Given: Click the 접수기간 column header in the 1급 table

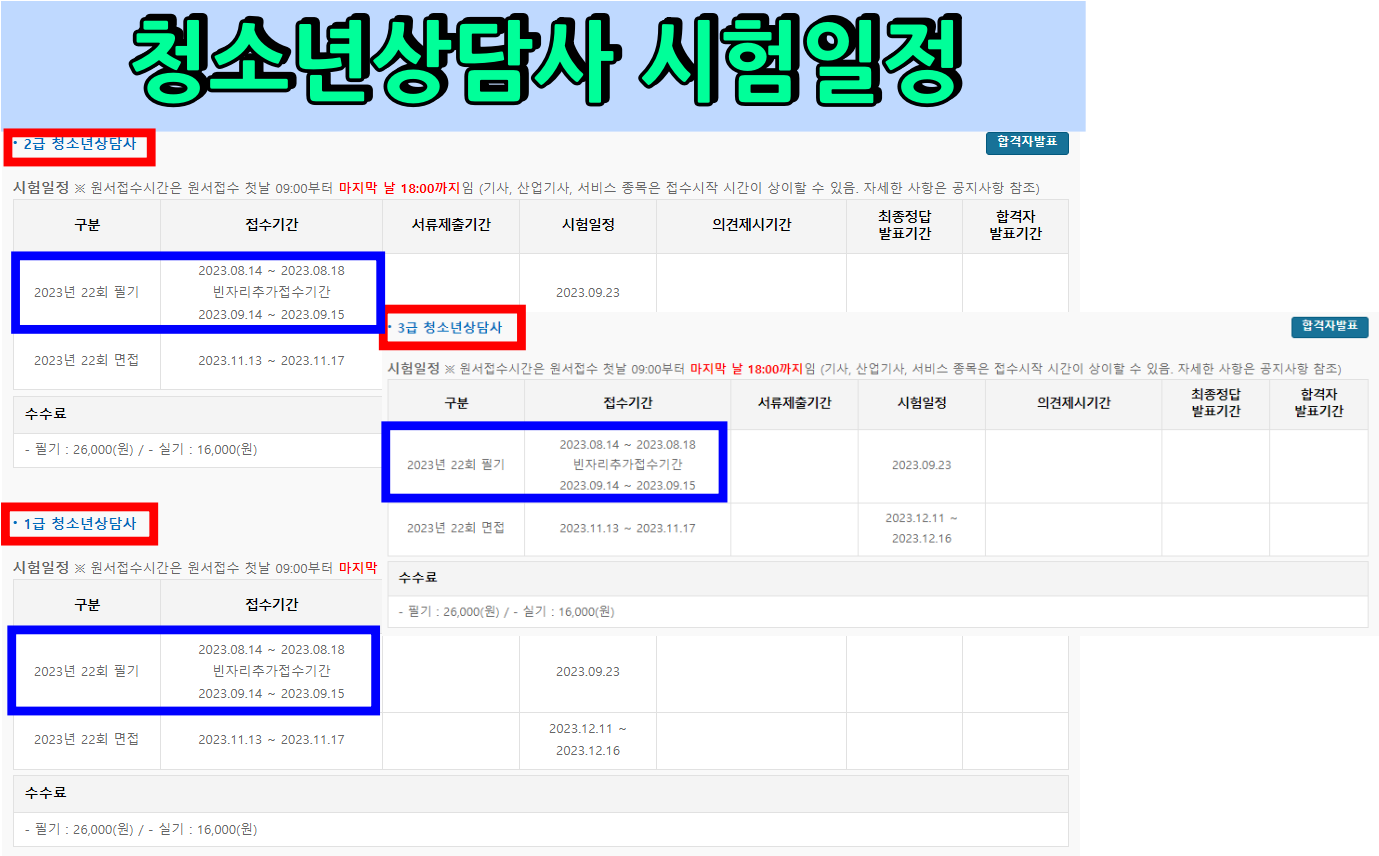Looking at the screenshot, I should click(272, 604).
